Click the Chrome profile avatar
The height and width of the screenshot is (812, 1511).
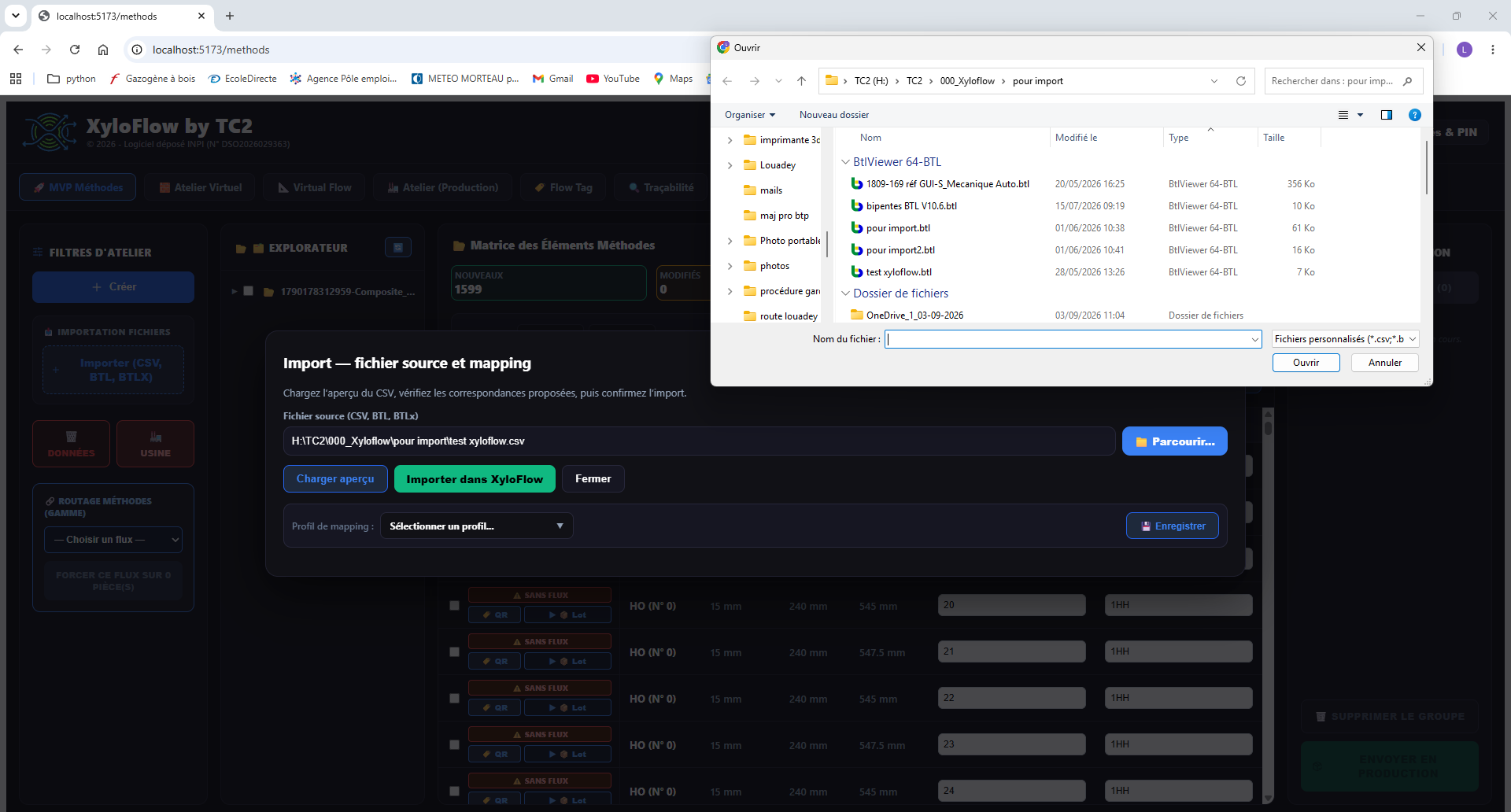(1465, 50)
